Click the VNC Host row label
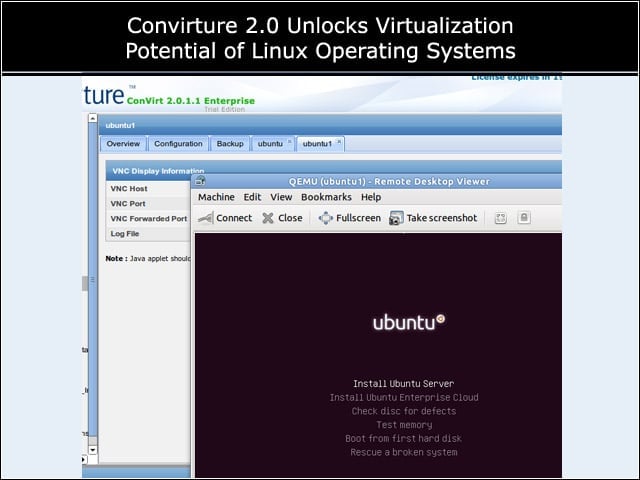The height and width of the screenshot is (480, 640). click(129, 189)
